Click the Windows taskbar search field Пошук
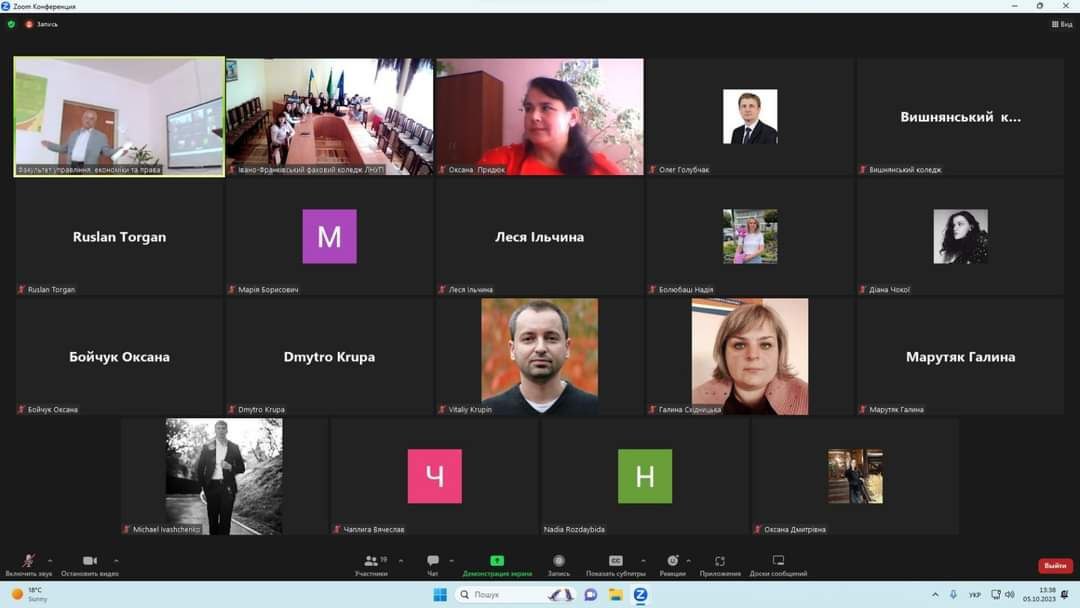The width and height of the screenshot is (1080, 608). point(500,595)
